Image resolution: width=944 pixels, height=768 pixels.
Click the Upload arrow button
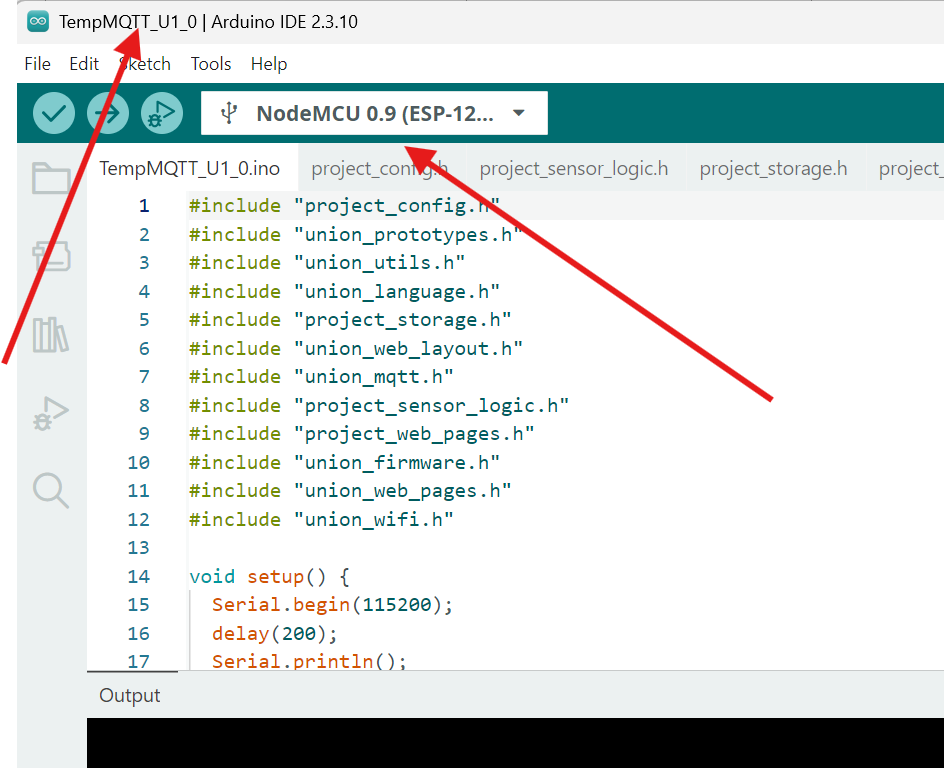click(x=108, y=113)
